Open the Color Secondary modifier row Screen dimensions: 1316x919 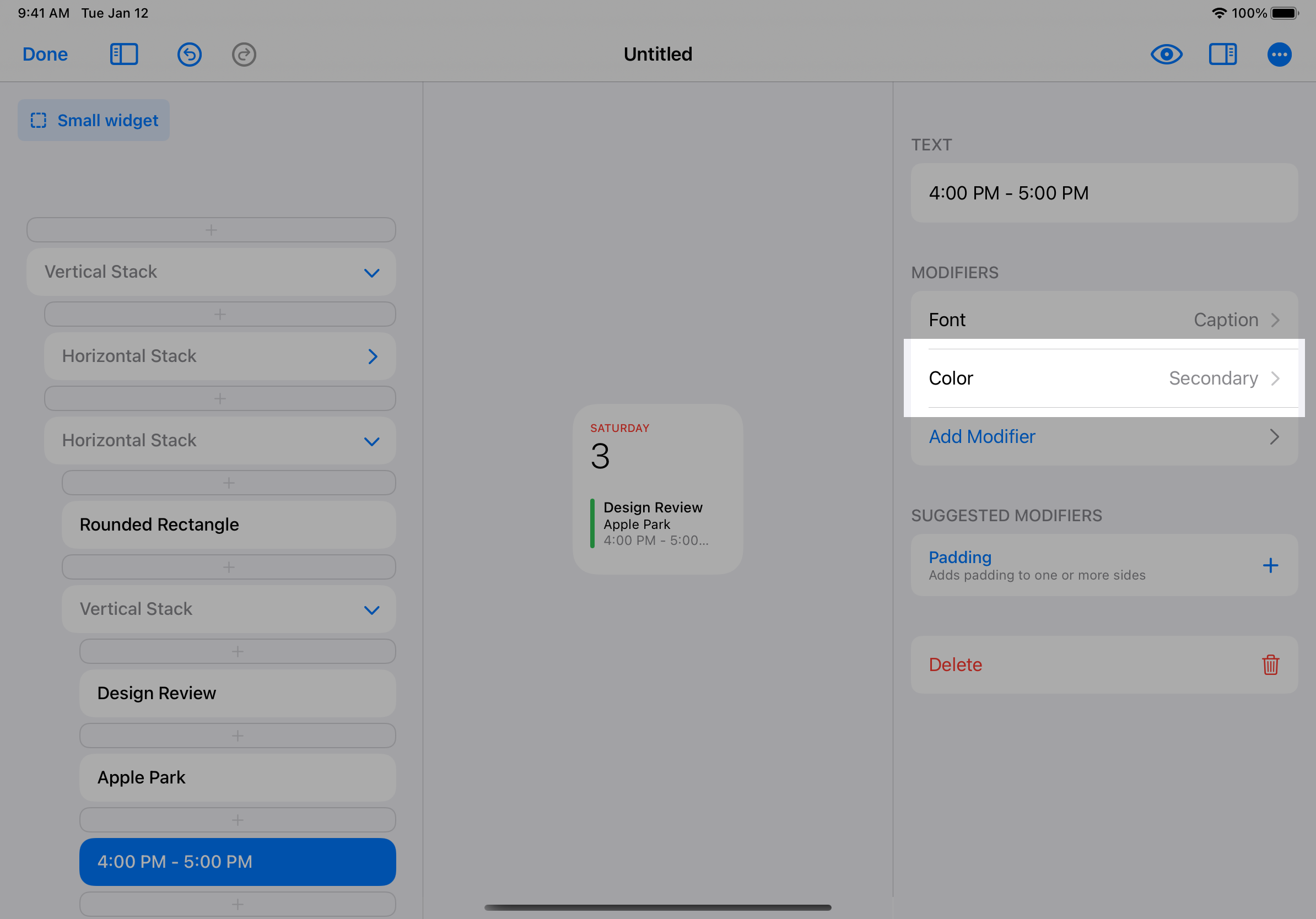point(1104,378)
